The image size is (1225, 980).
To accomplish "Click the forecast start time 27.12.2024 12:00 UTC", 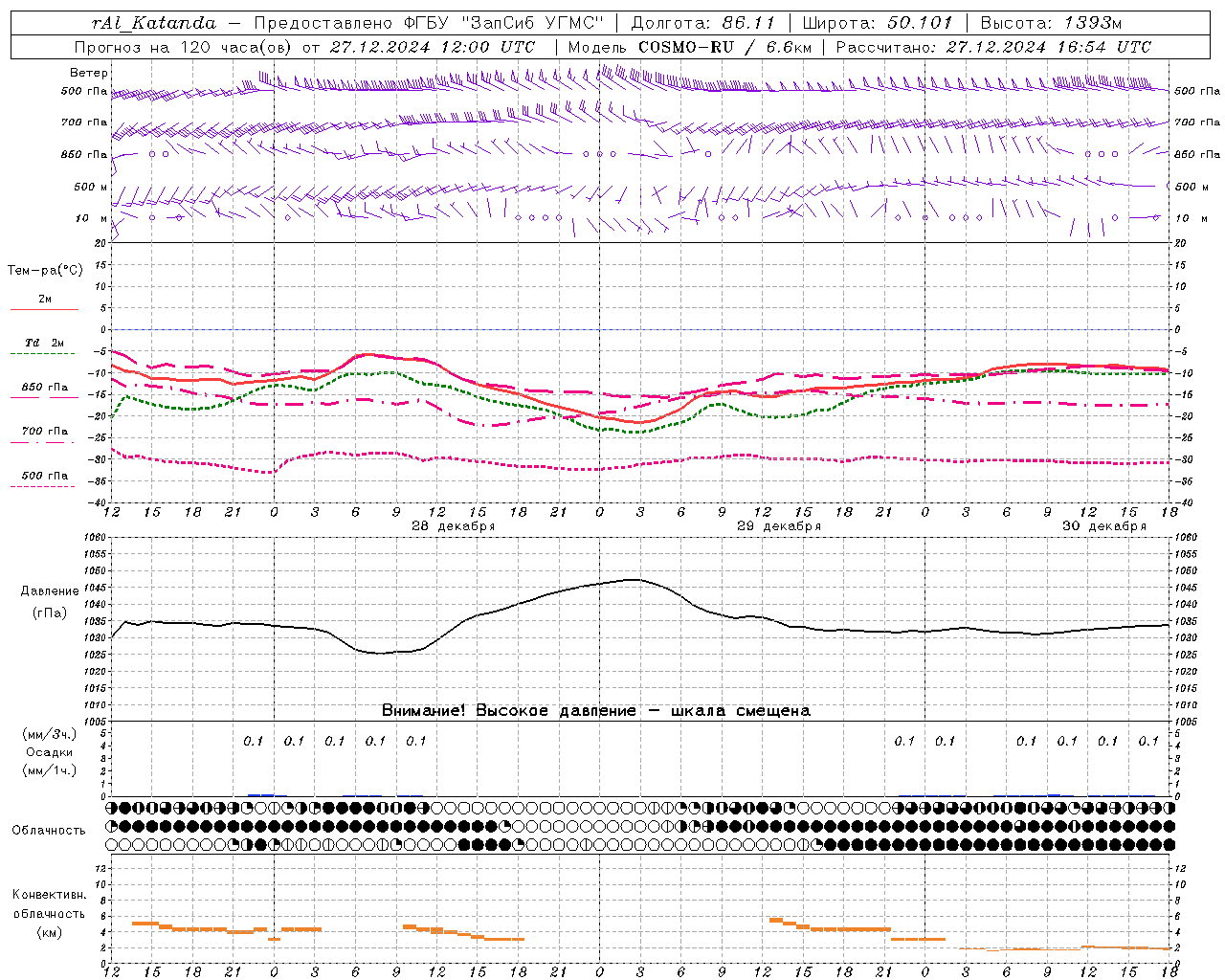I will pyautogui.click(x=433, y=47).
